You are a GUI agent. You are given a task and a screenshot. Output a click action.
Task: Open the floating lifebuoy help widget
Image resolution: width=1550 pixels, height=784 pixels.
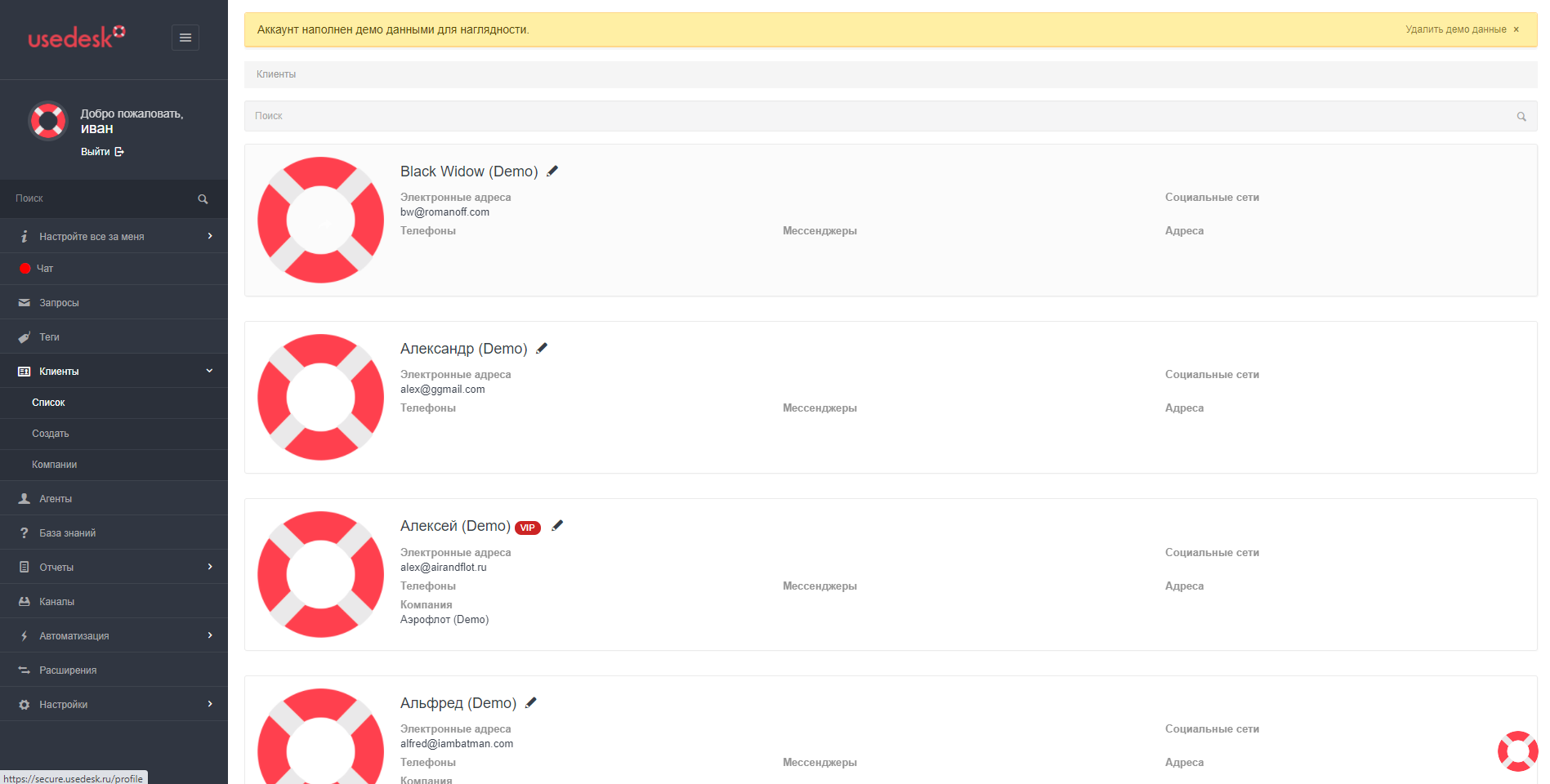[x=1518, y=751]
